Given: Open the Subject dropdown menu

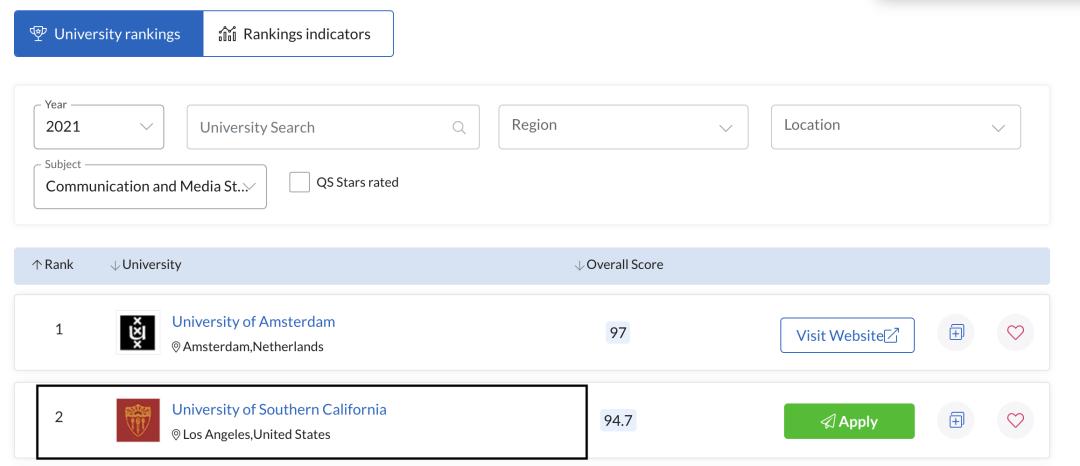Looking at the screenshot, I should [x=150, y=187].
